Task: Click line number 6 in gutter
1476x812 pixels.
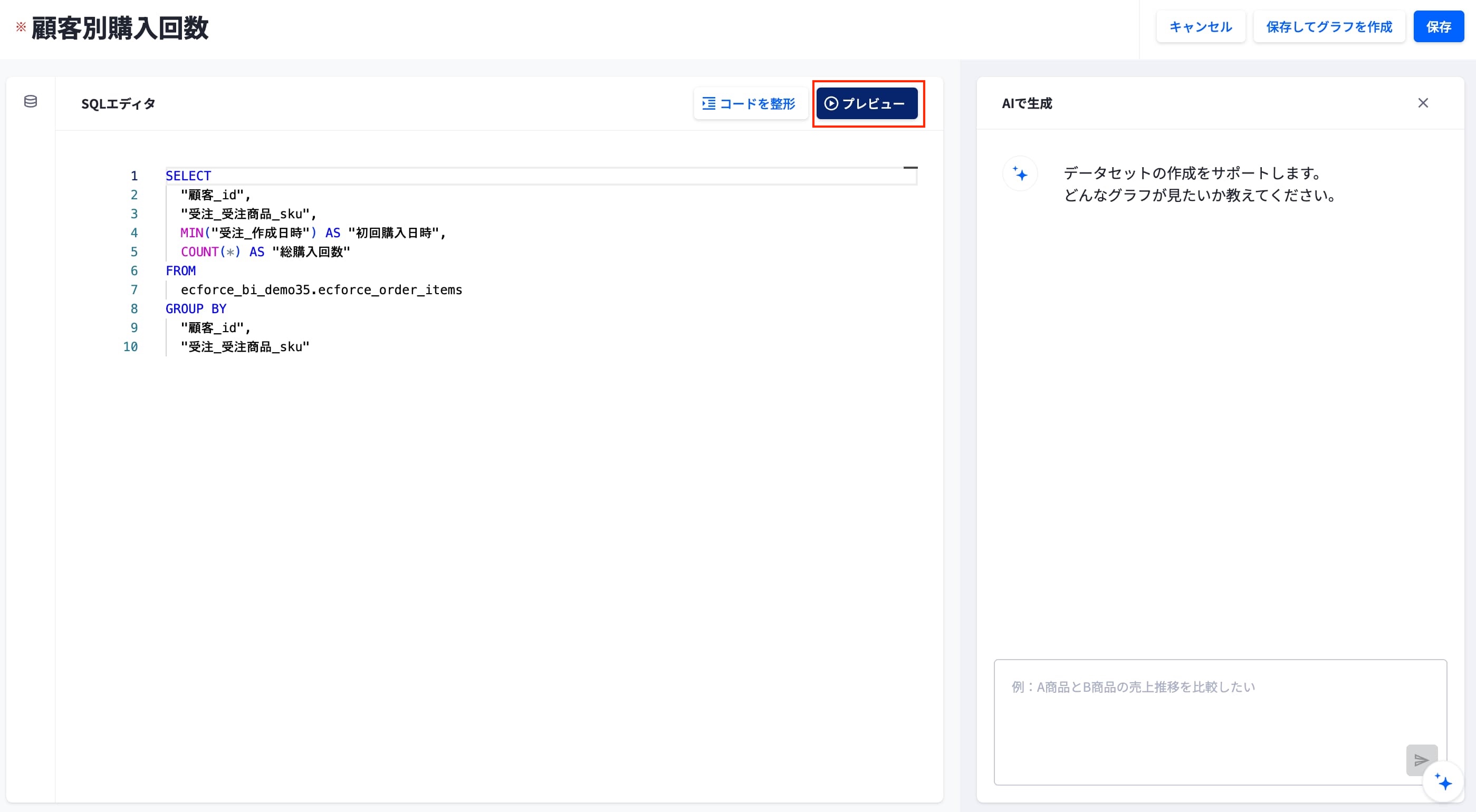Action: 134,271
